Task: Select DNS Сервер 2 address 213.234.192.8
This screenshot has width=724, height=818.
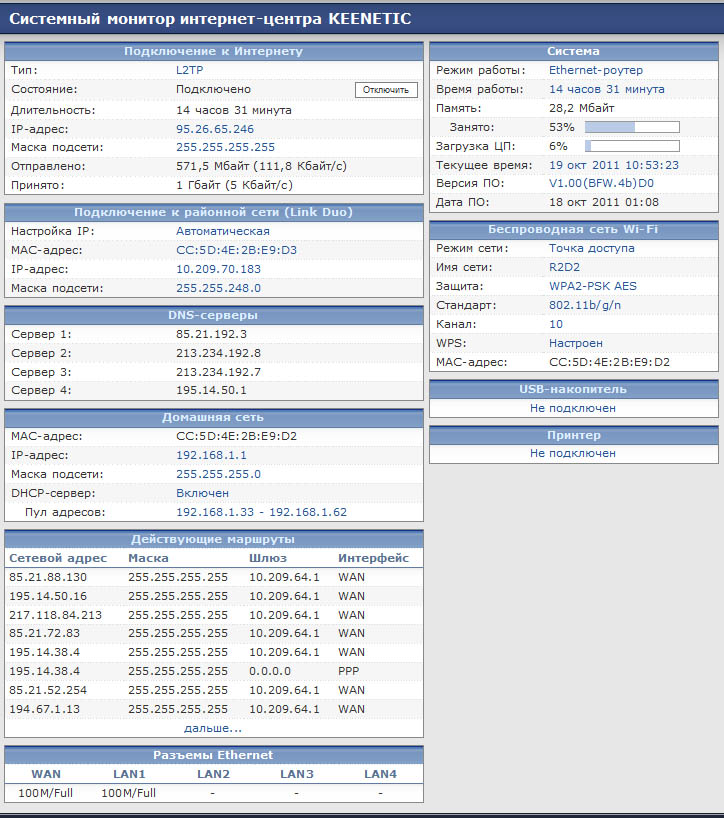Action: (218, 353)
